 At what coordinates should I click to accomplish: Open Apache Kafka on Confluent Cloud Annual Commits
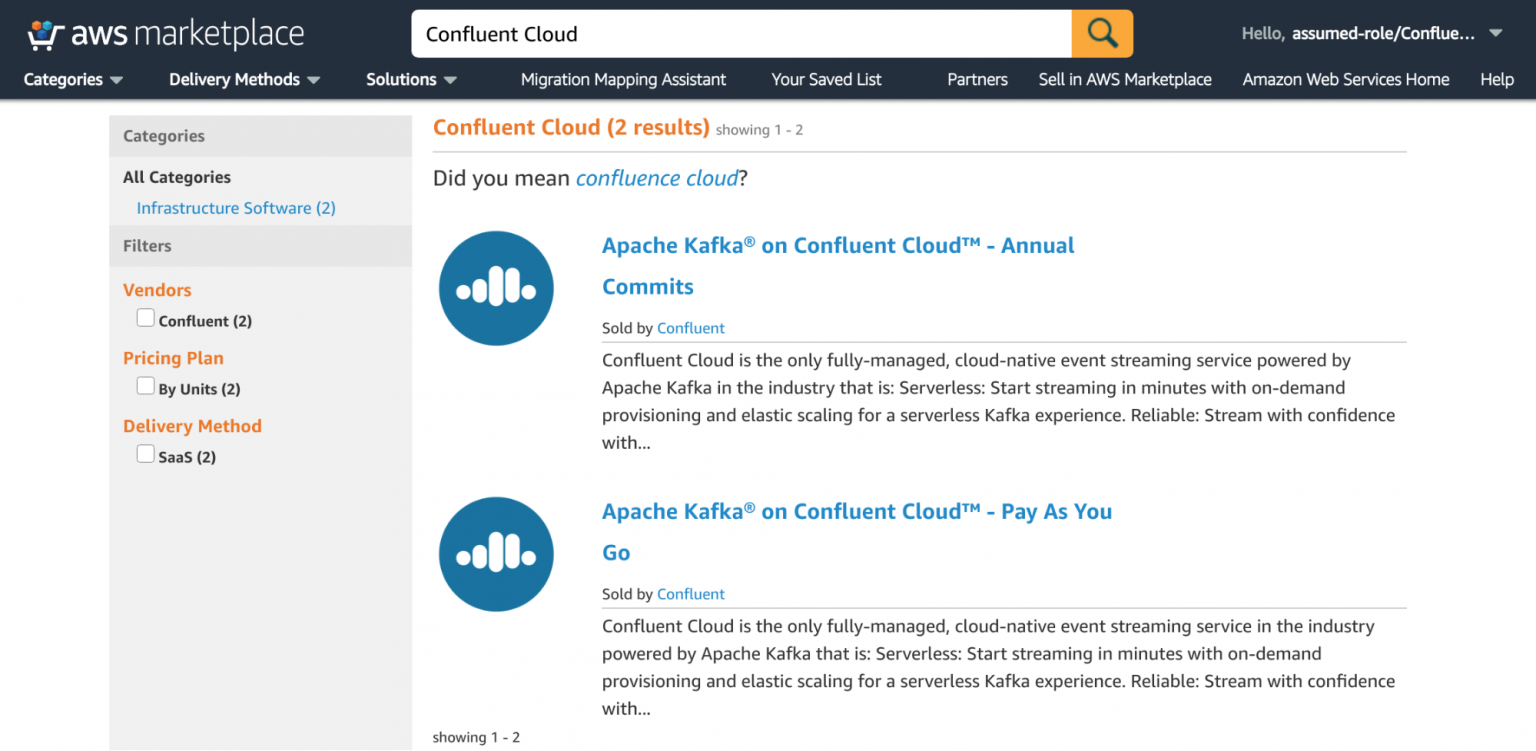(x=838, y=245)
